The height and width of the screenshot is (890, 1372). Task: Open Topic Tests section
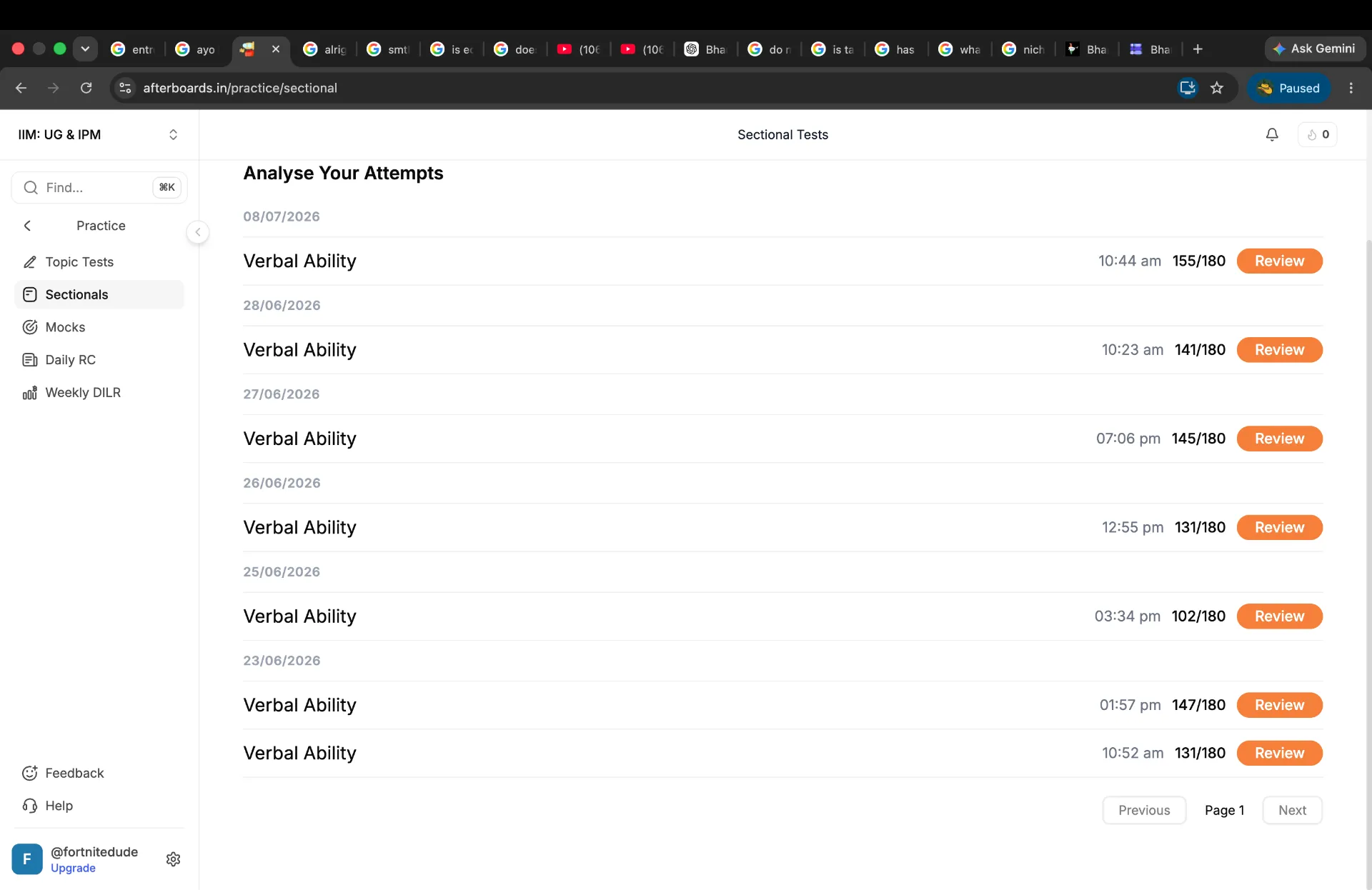pos(99,262)
